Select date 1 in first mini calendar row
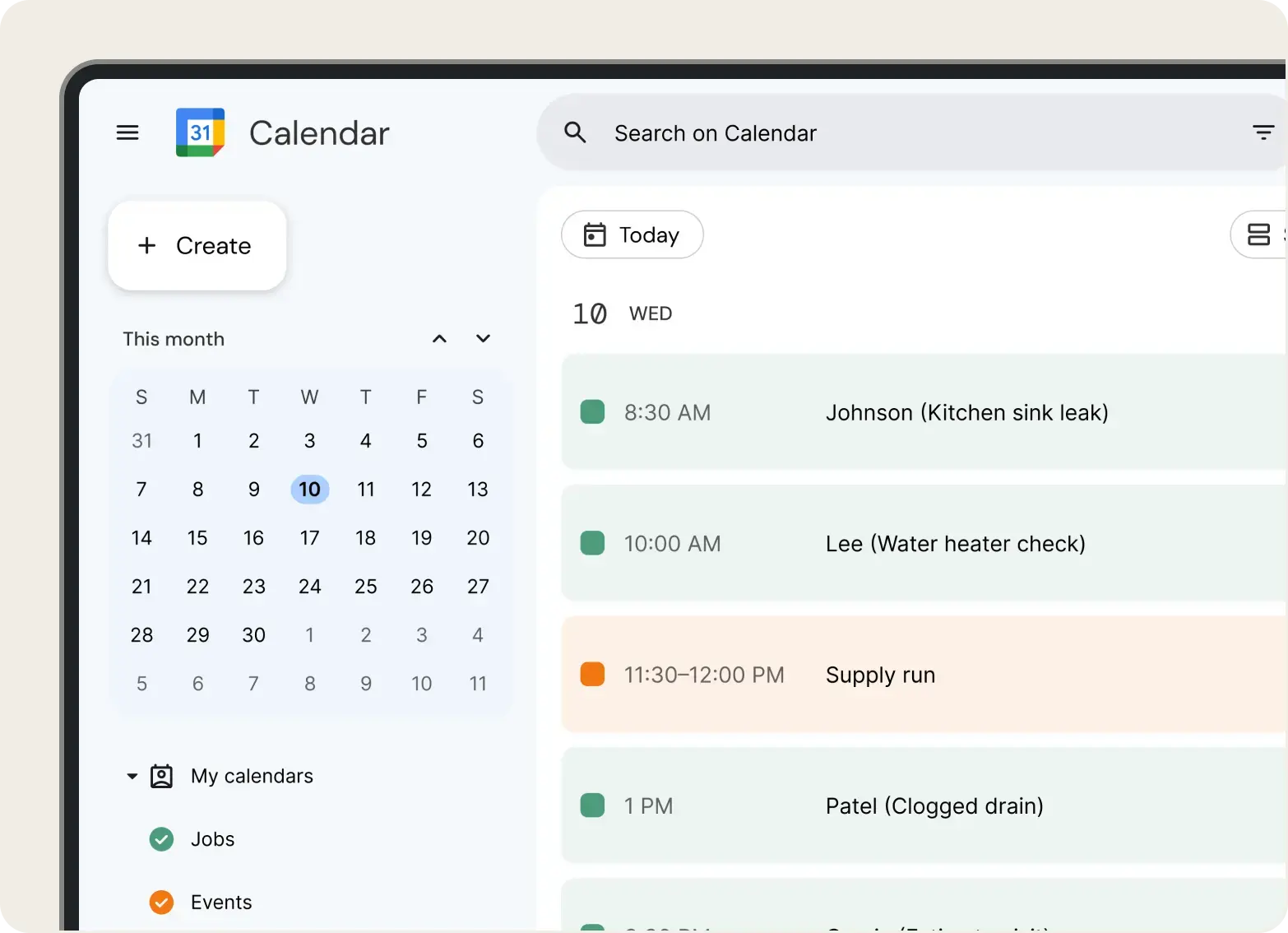 tap(197, 441)
